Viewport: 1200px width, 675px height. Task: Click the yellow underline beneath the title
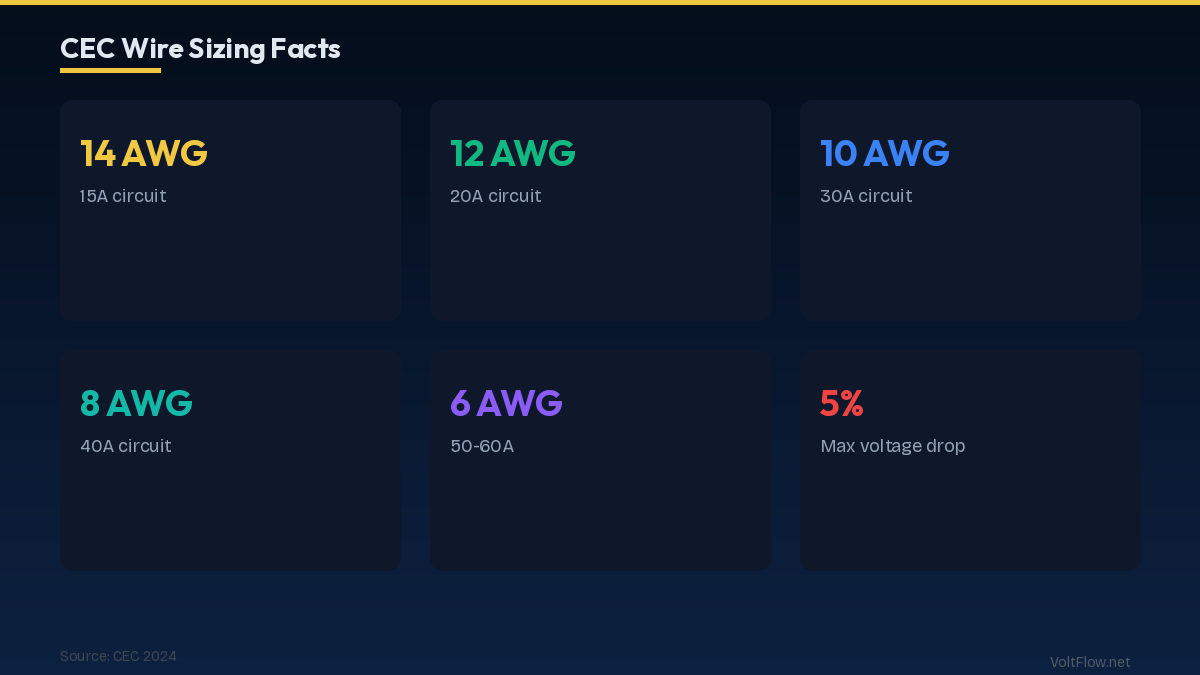point(110,70)
